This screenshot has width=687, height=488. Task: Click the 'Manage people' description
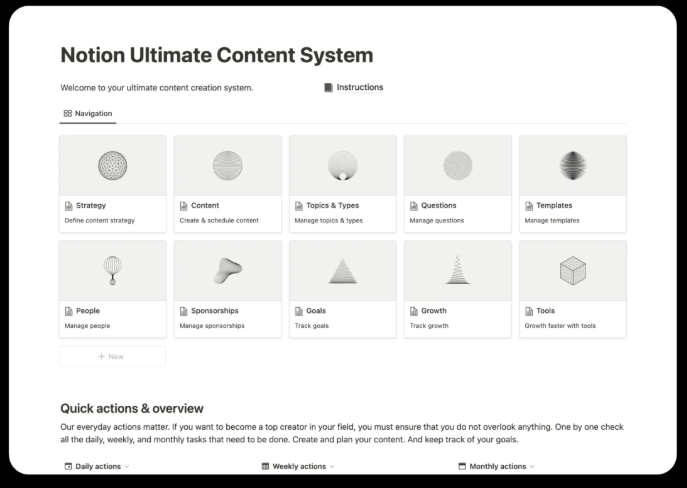87,325
